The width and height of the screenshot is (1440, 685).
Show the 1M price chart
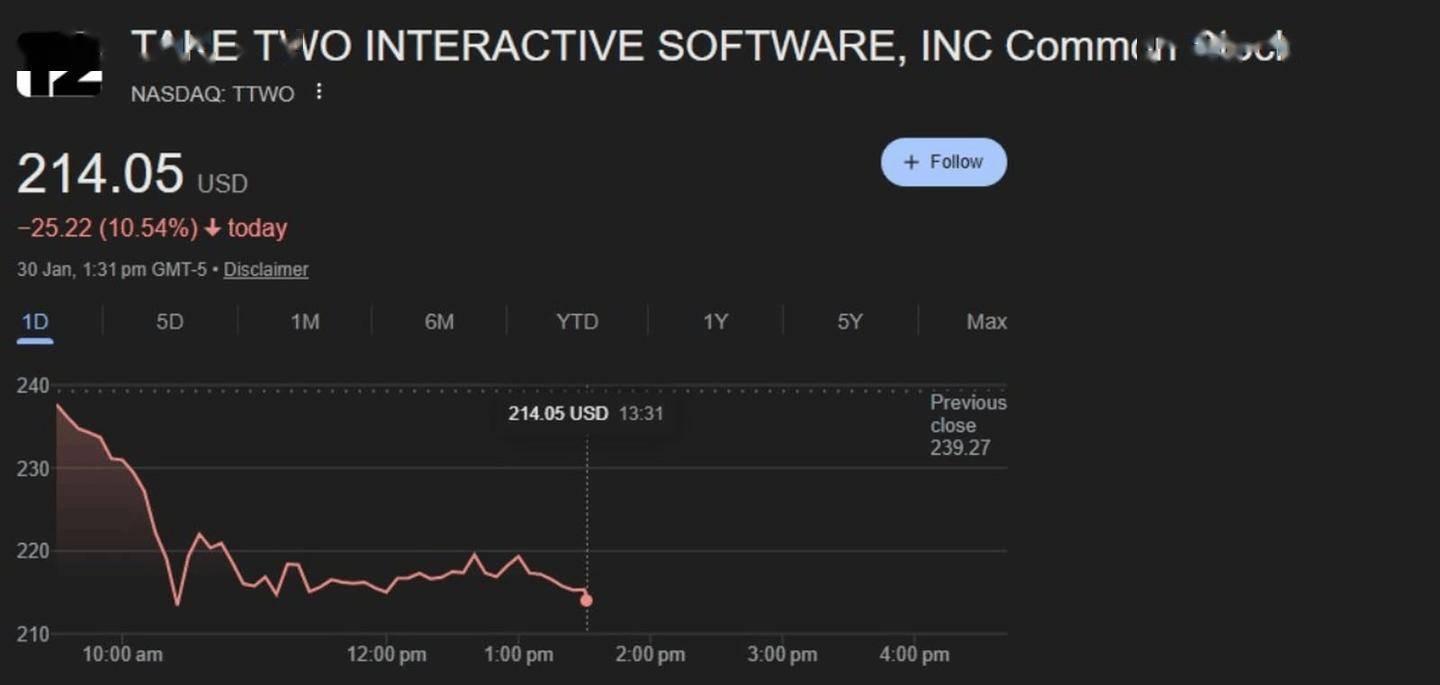(305, 322)
